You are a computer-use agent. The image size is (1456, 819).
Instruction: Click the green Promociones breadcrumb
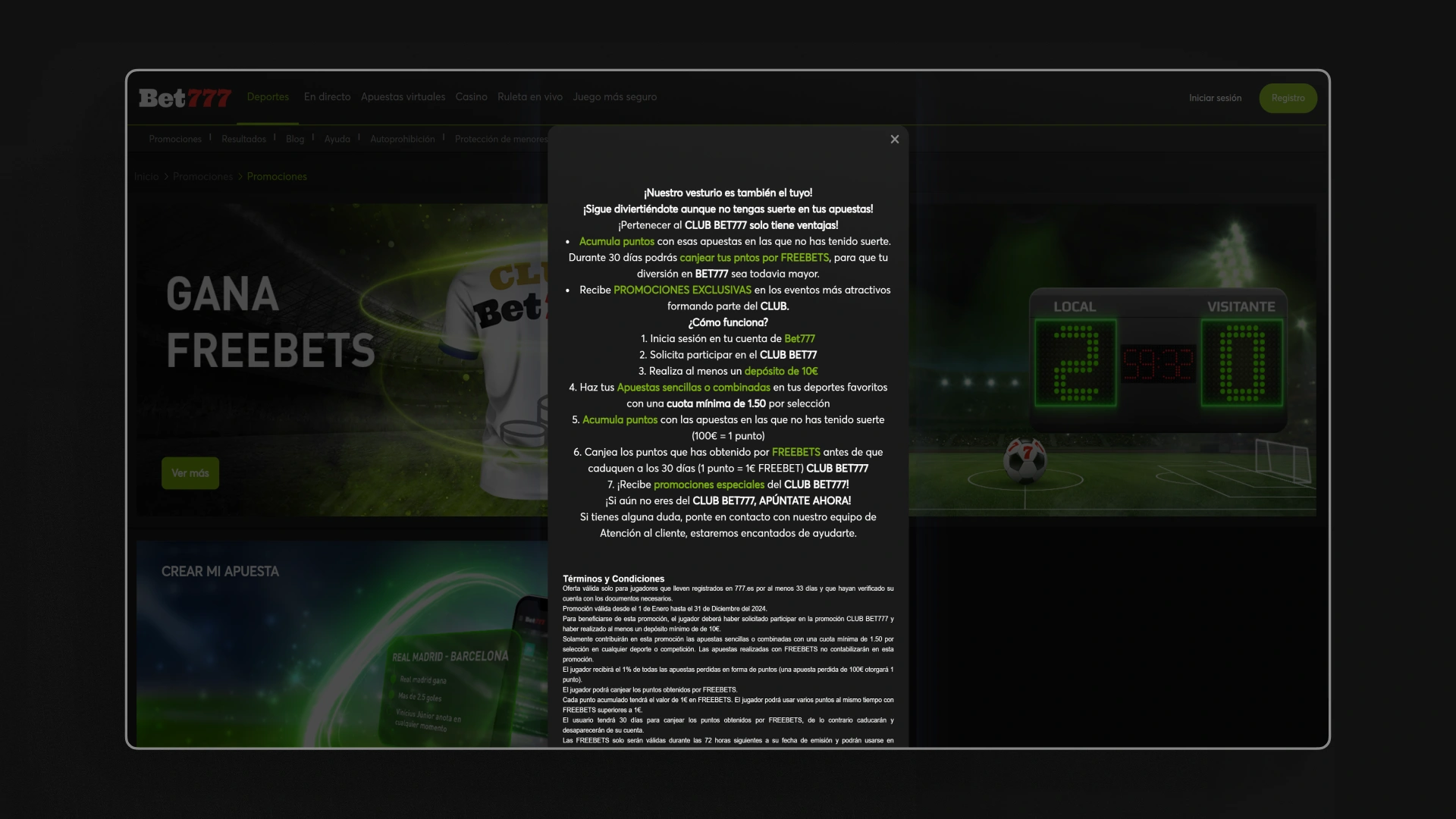[277, 177]
